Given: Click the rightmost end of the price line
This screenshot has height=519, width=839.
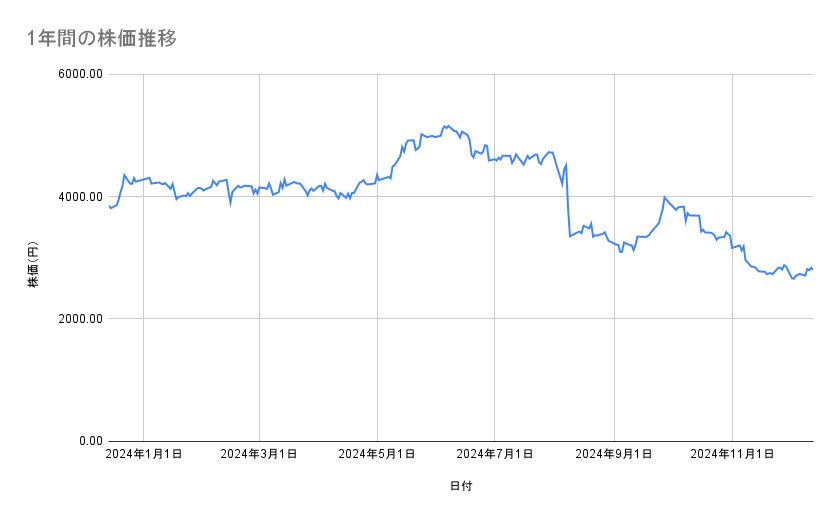Looking at the screenshot, I should click(x=812, y=269).
